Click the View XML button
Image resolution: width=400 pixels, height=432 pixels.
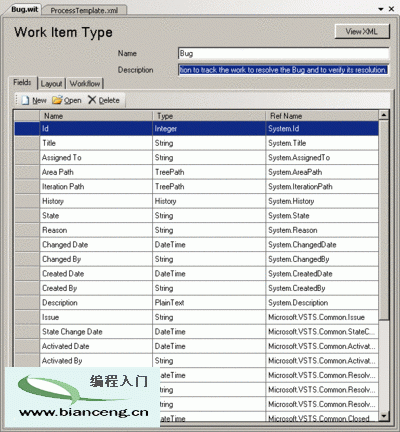[362, 32]
